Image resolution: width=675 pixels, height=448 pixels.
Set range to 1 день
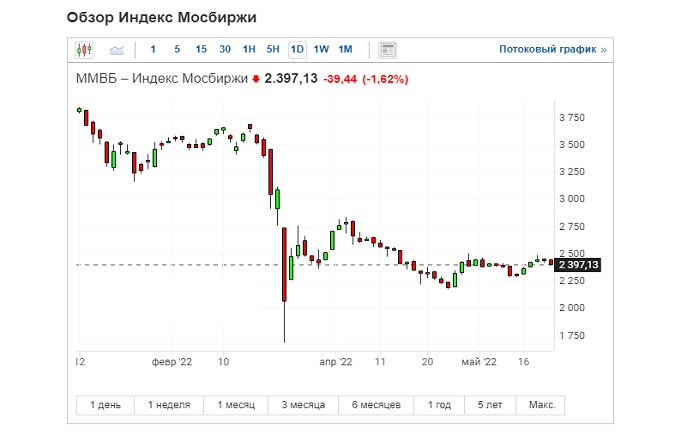click(x=105, y=405)
